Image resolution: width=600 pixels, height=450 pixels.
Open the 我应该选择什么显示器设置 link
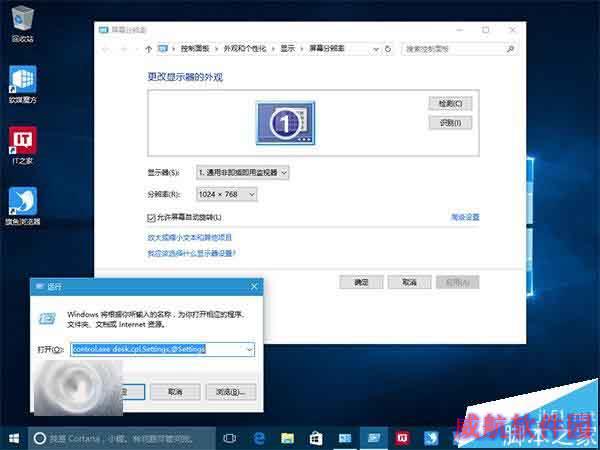pos(191,253)
